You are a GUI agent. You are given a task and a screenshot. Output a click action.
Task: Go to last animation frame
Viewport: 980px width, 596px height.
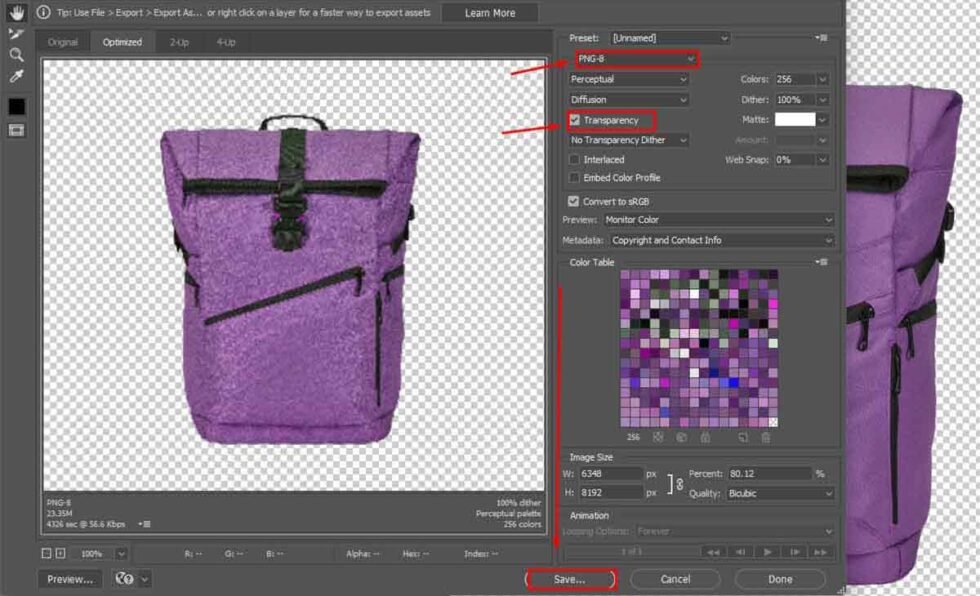[x=821, y=552]
